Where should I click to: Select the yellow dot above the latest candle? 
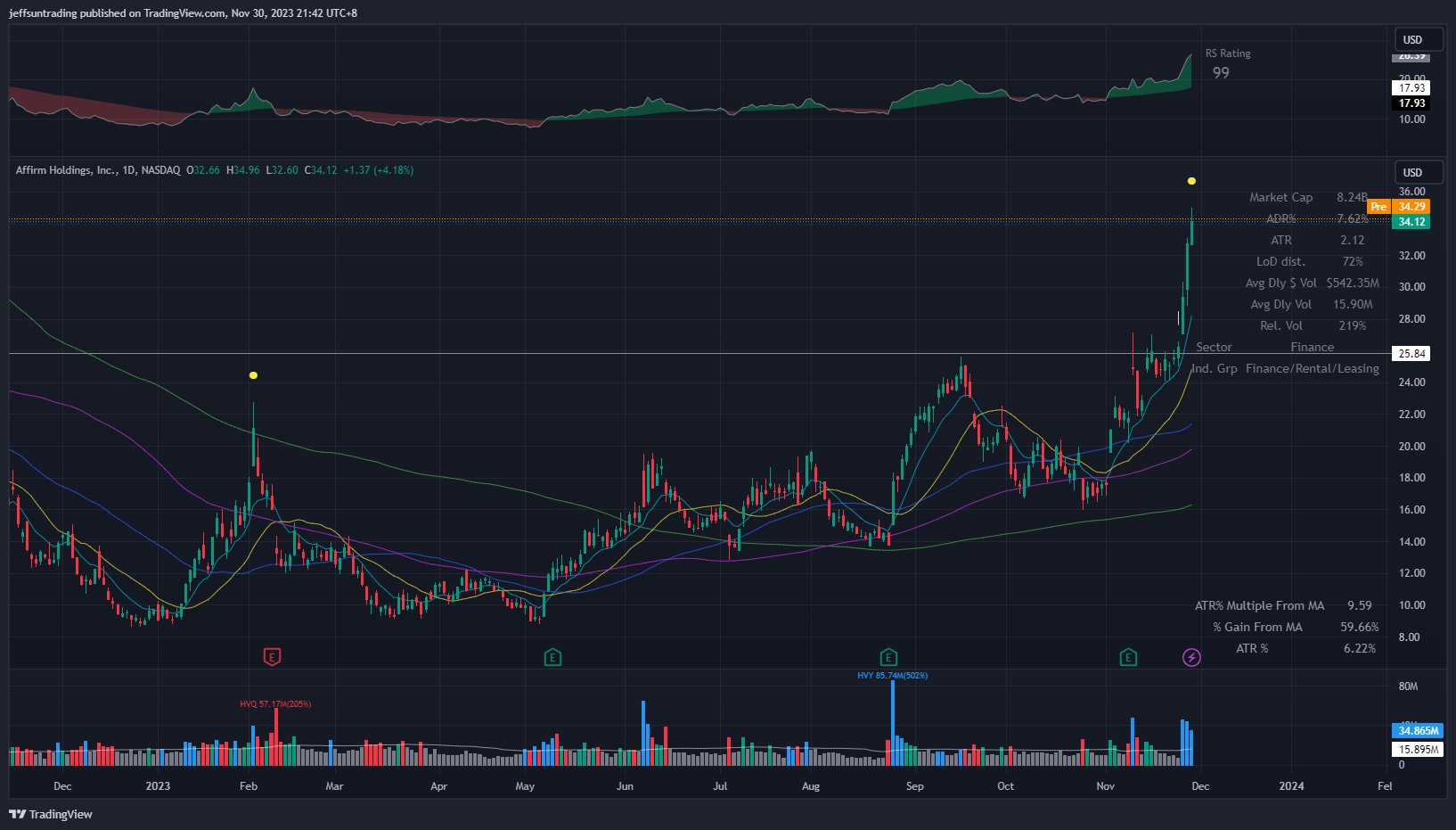(x=1191, y=181)
